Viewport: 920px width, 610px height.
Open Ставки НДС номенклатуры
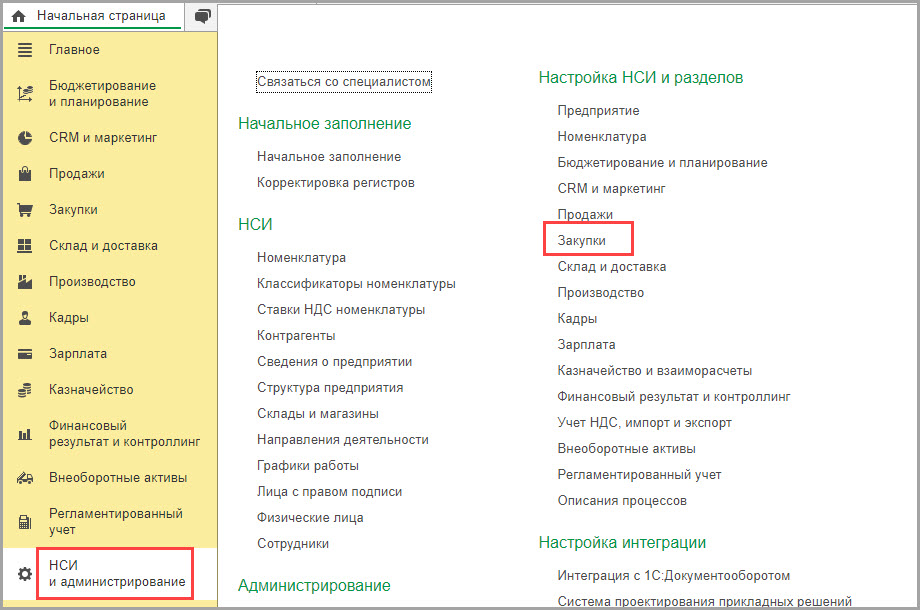pos(341,310)
